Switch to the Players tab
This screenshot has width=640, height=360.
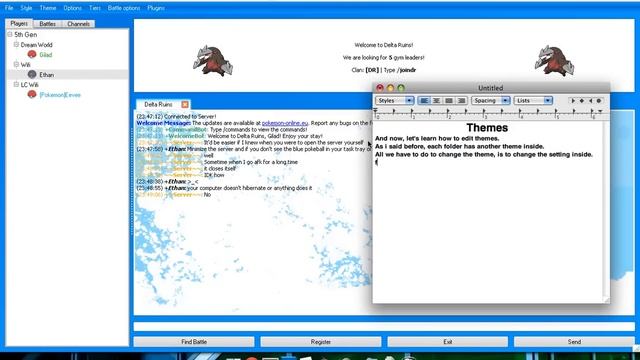coord(19,24)
